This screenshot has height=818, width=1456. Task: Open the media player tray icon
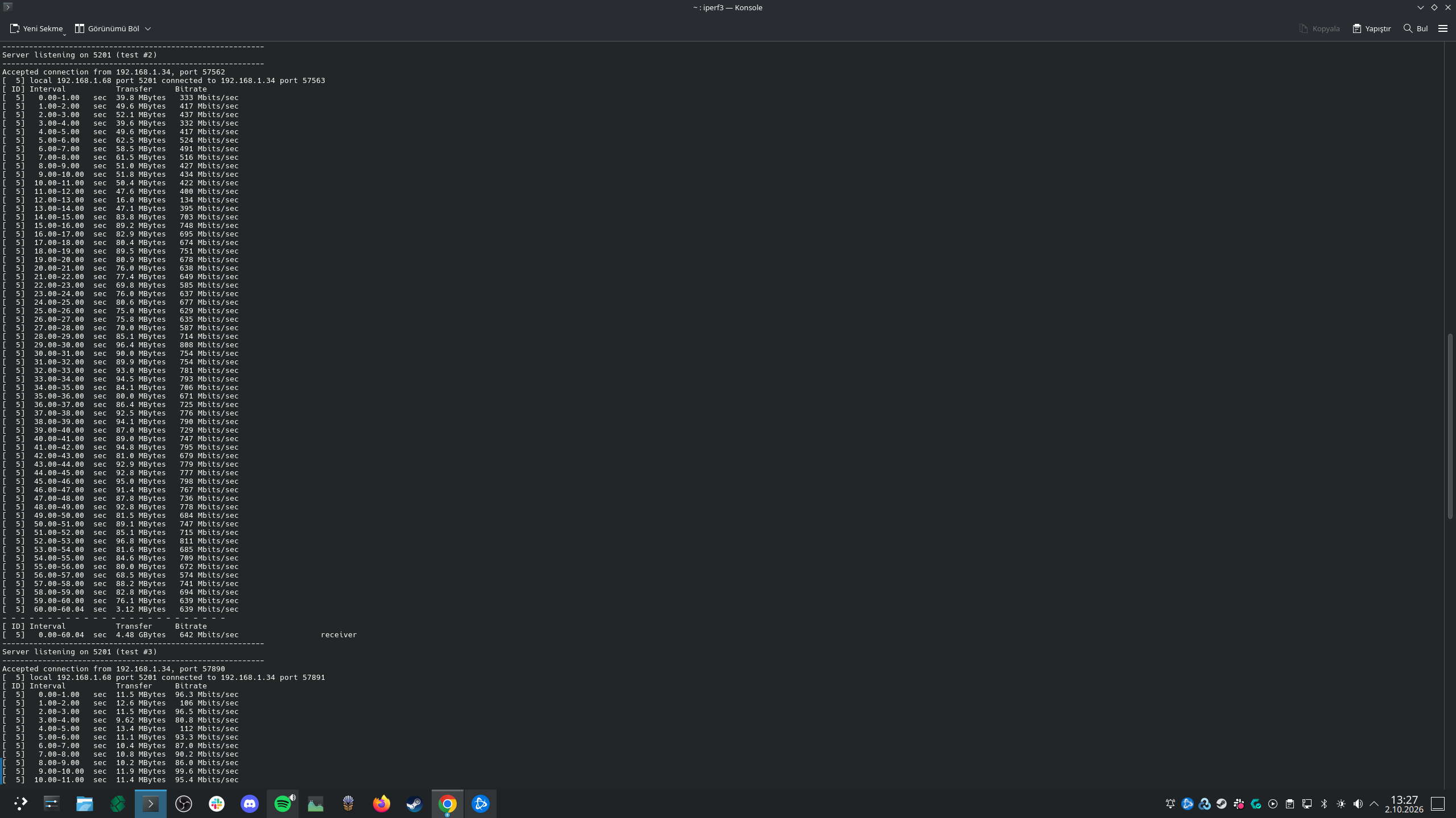[1273, 804]
